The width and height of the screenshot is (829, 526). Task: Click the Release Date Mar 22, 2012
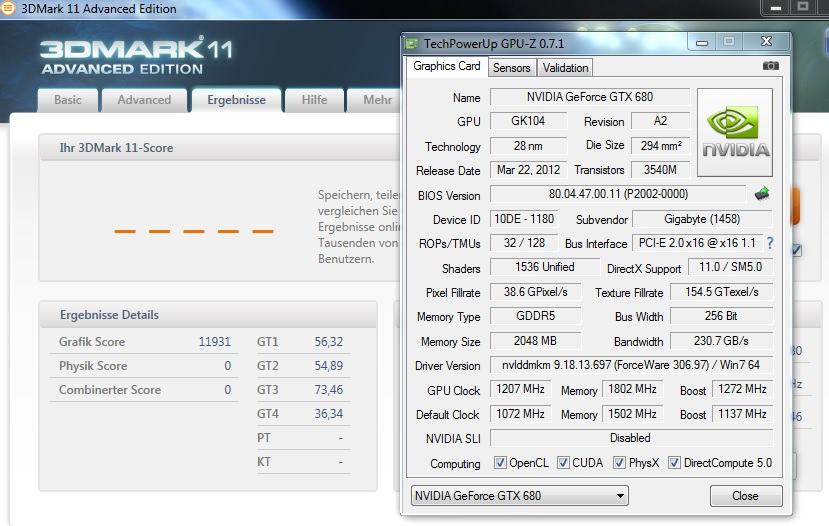(528, 170)
